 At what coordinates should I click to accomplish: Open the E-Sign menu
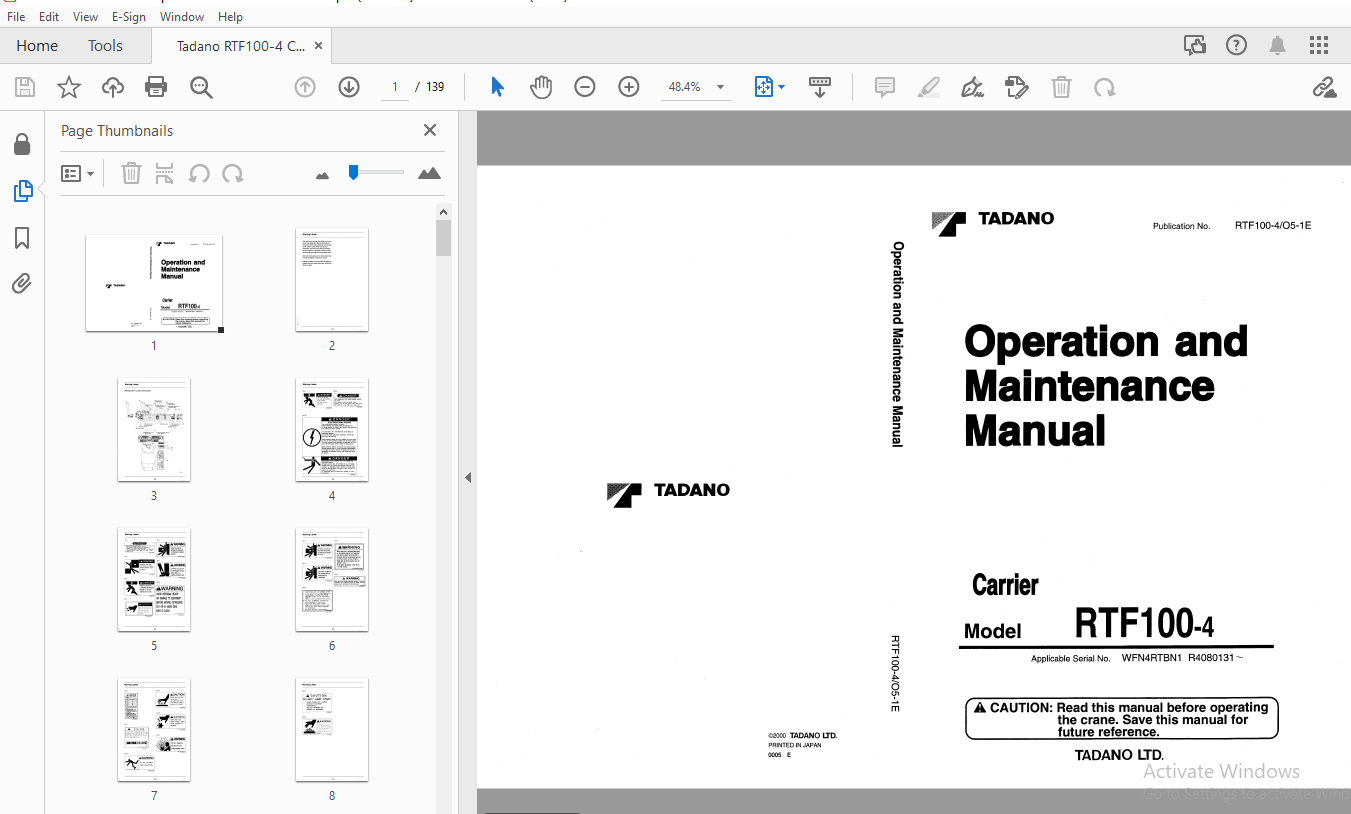point(128,17)
